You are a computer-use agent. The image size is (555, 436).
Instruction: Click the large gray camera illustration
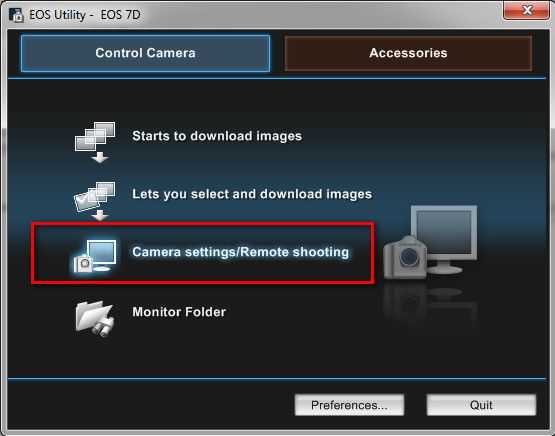pyautogui.click(x=406, y=257)
